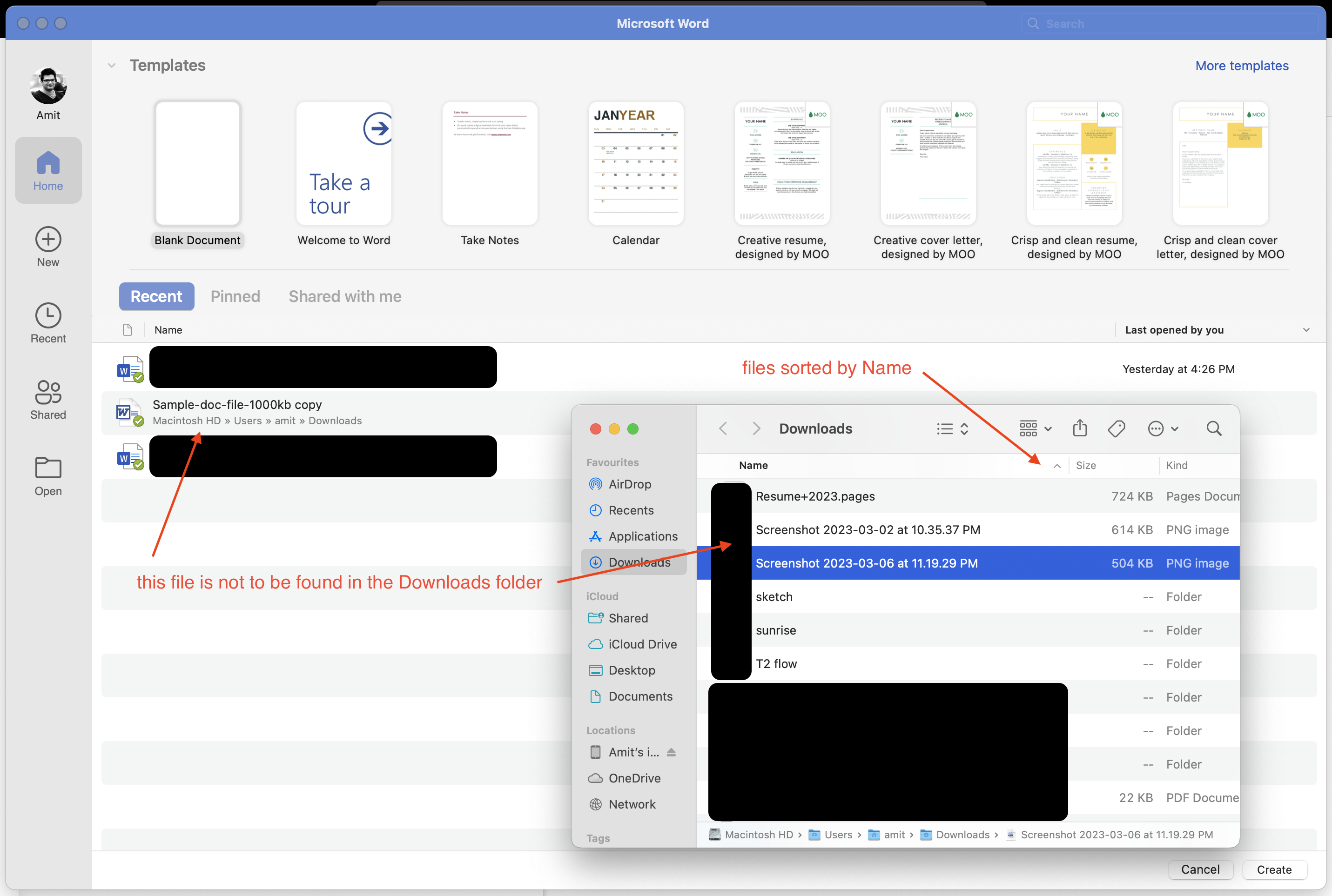
Task: Switch to the Shared with me tab
Action: coord(345,296)
